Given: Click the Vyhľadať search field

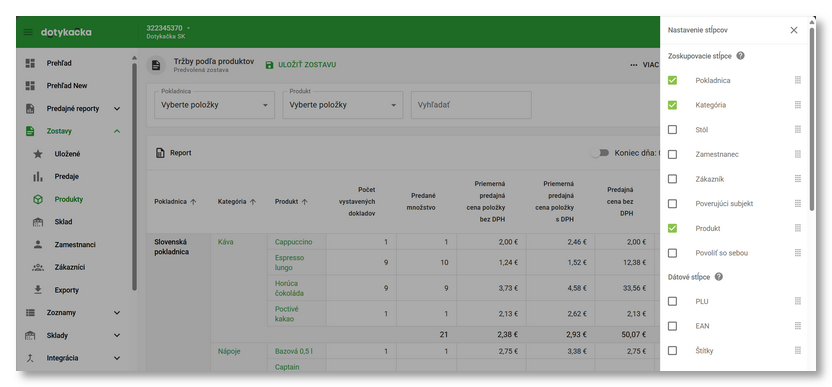Looking at the screenshot, I should 471,105.
